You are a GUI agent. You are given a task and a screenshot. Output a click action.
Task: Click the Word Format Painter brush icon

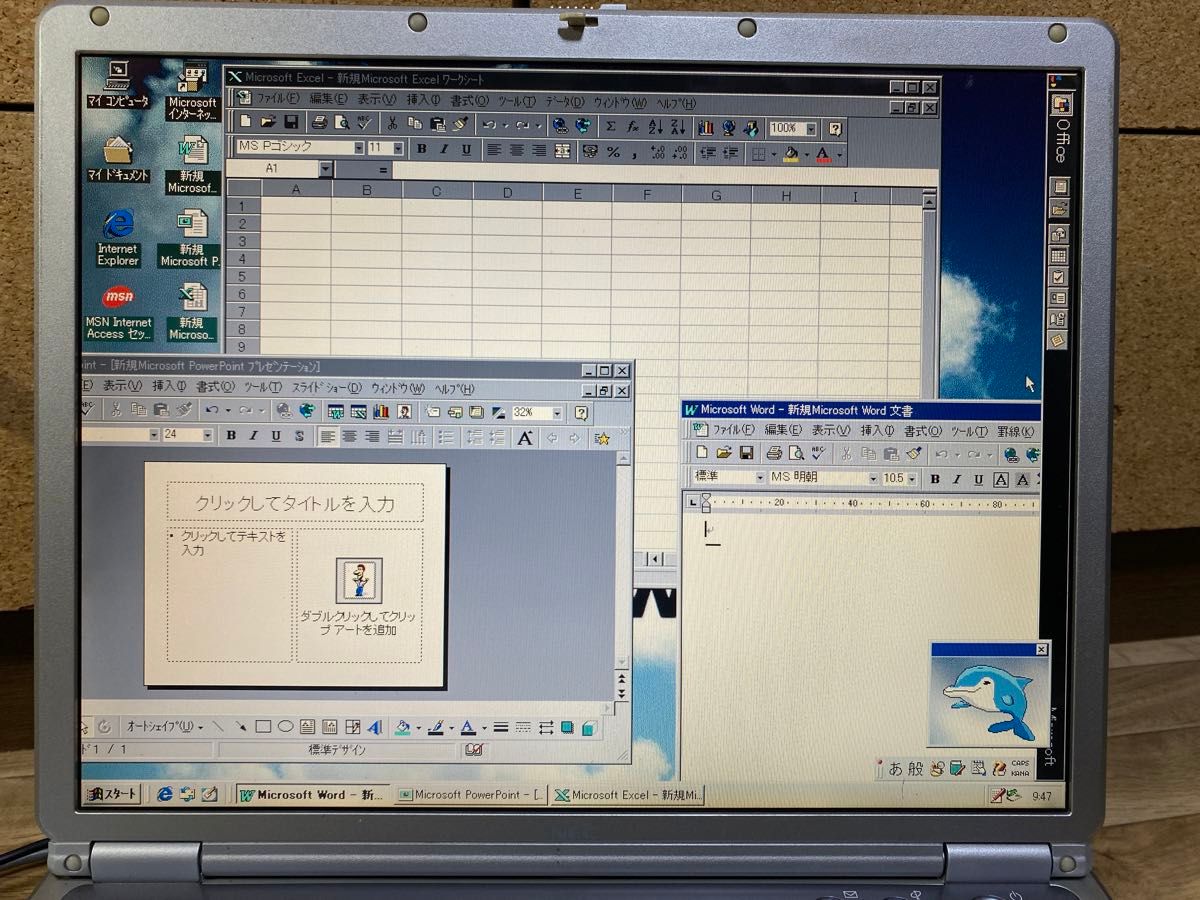(913, 454)
